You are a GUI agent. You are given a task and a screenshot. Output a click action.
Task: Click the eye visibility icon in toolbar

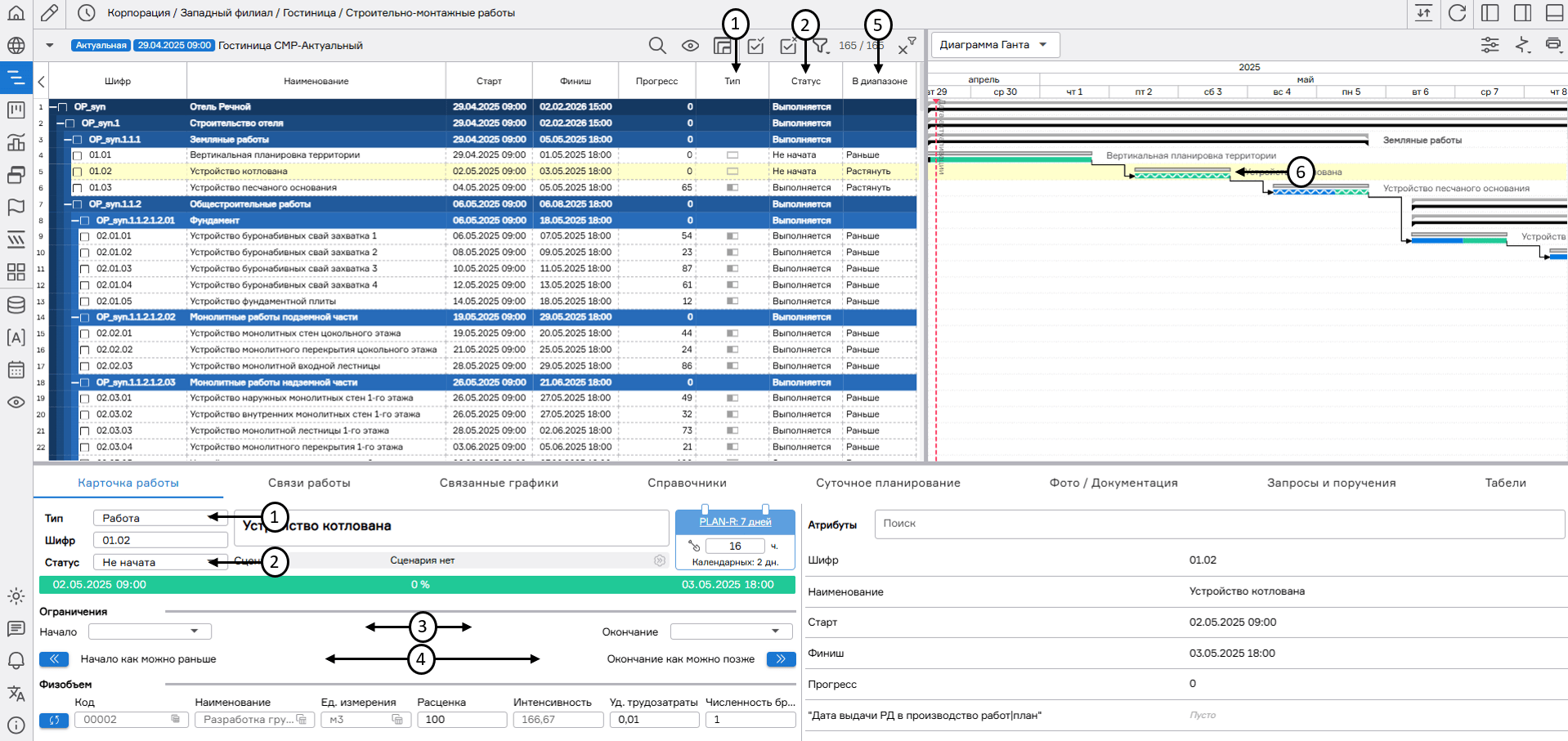[690, 46]
